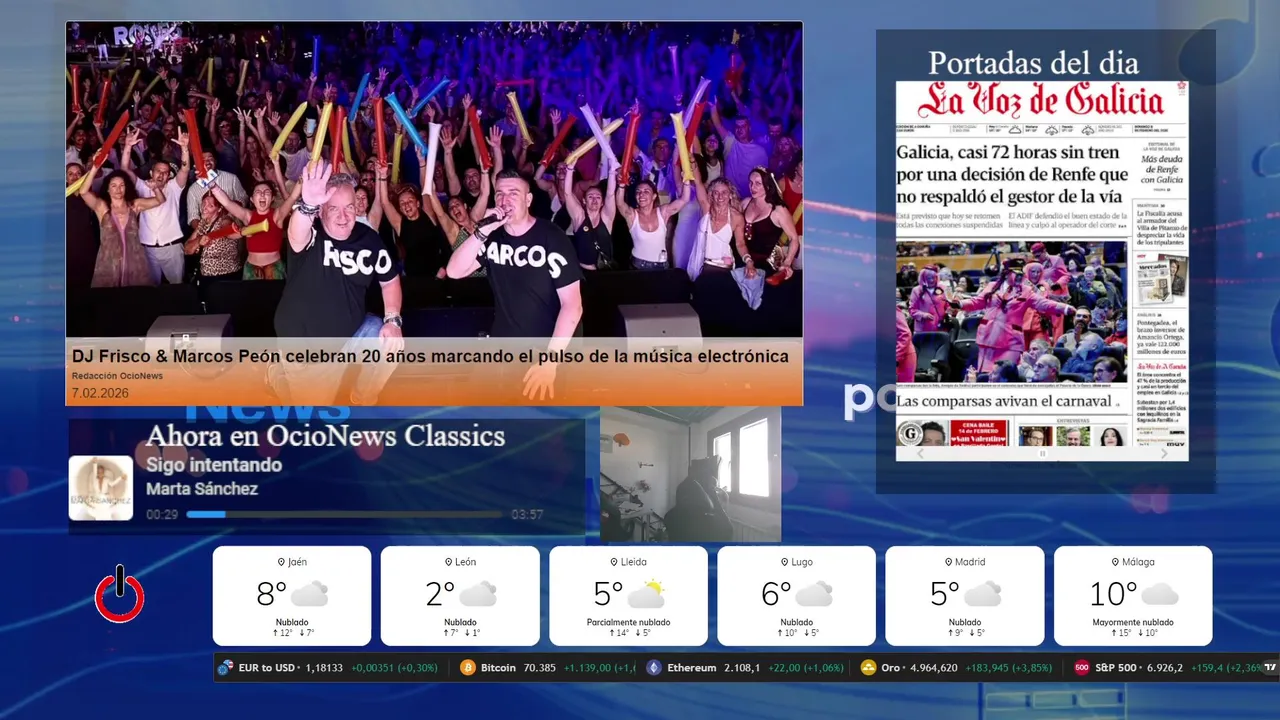Click the Ethereum change +22,00 (+1,06%)
1280x720 pixels.
(806, 668)
